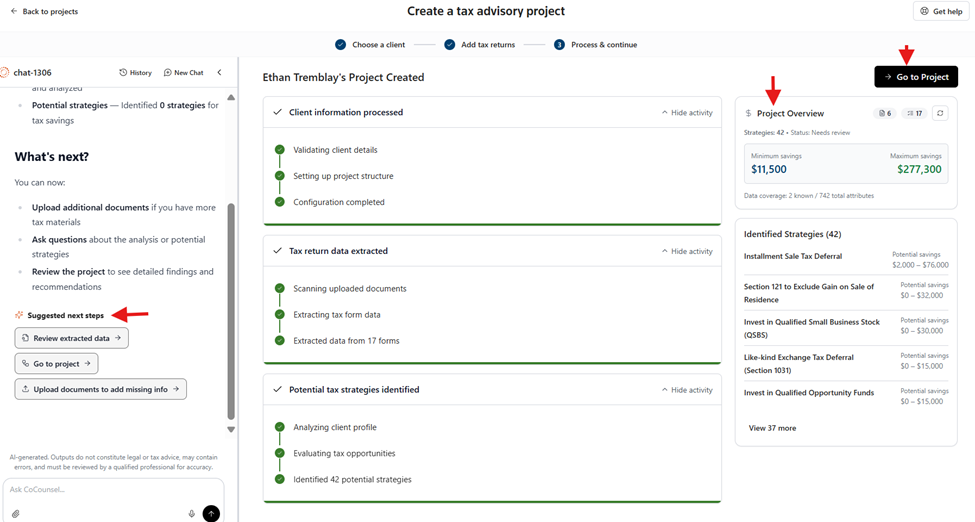Start a New Chat
This screenshot has width=975, height=522.
(x=184, y=73)
